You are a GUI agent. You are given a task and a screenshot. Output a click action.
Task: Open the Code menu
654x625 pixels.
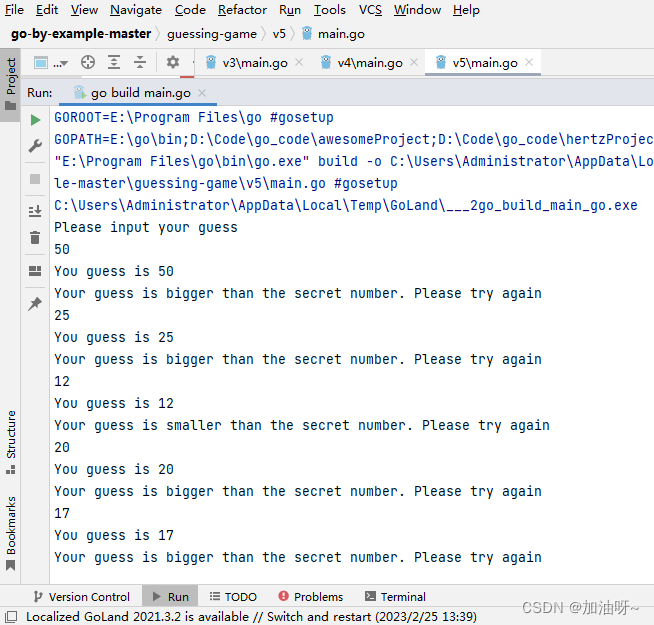pyautogui.click(x=190, y=10)
